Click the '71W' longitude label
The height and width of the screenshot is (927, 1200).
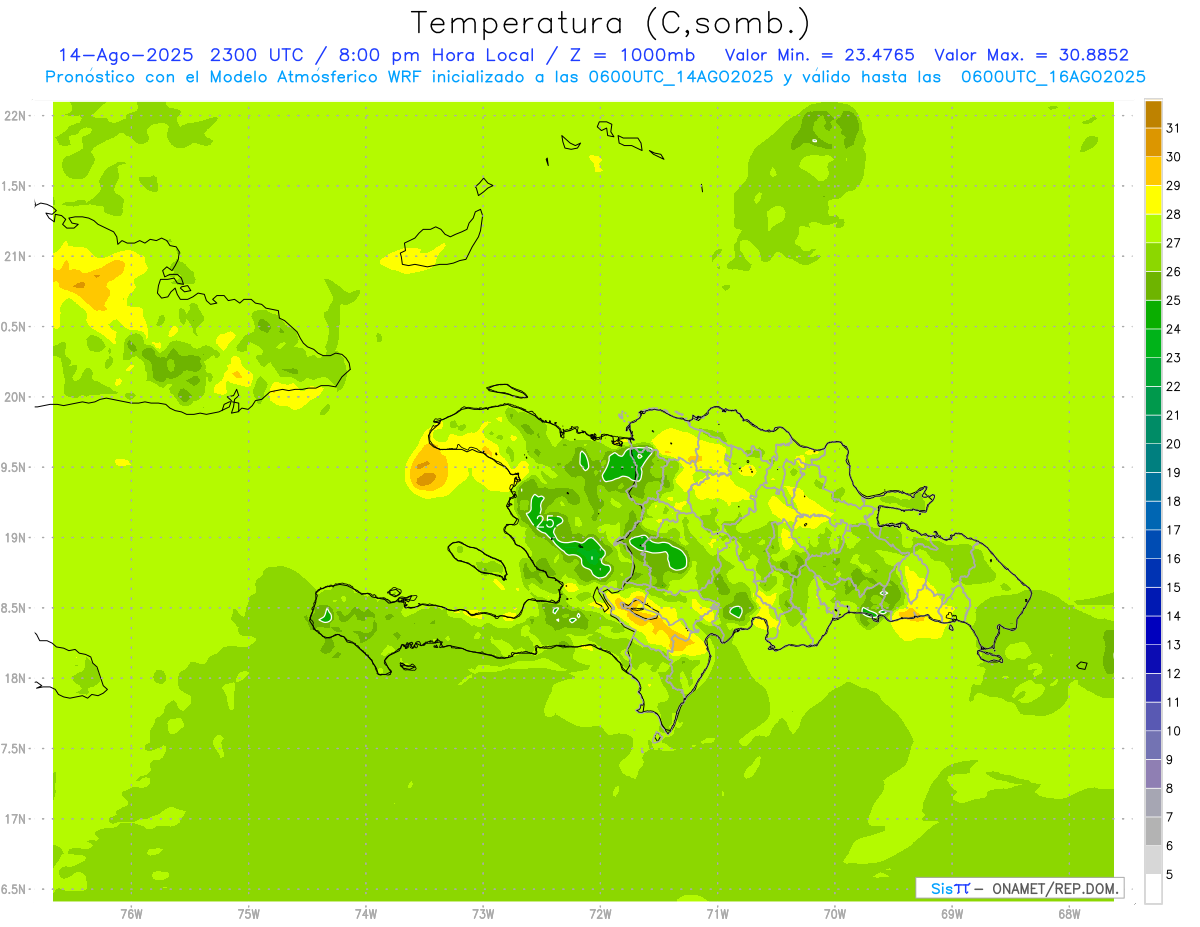tap(717, 913)
